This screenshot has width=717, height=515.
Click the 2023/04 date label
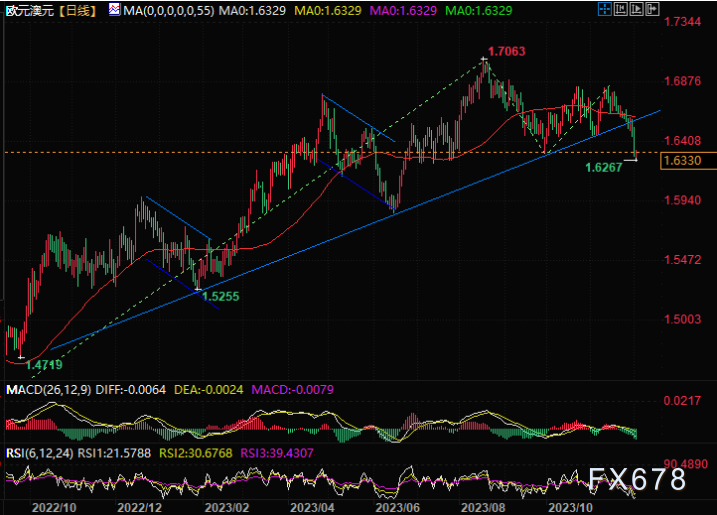click(x=312, y=507)
